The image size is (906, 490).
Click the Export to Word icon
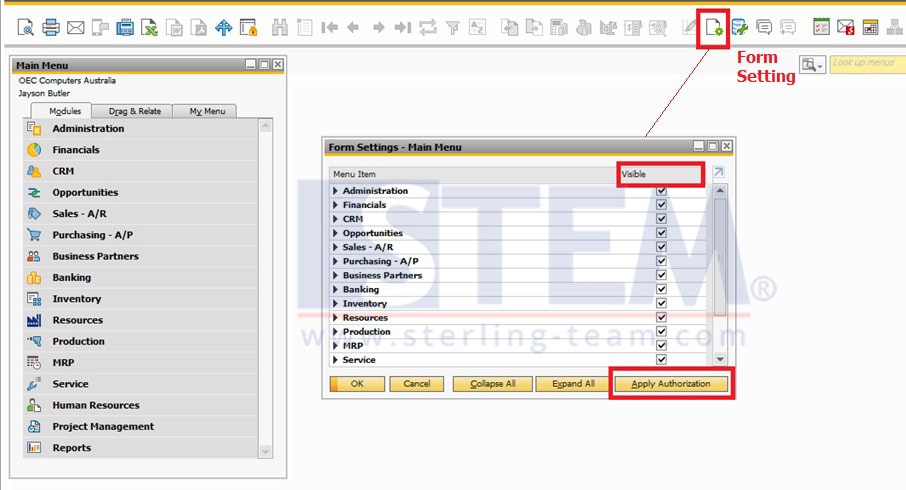[174, 27]
